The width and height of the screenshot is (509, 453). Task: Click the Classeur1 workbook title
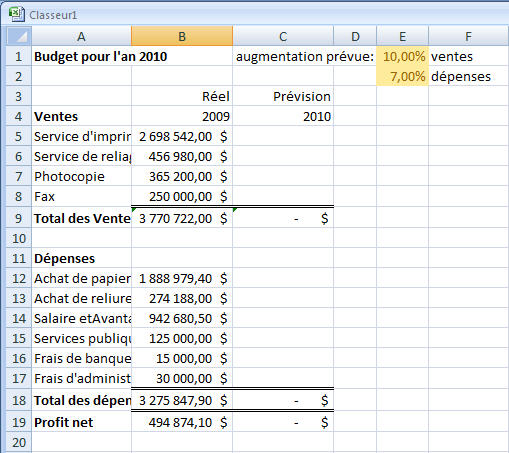pos(53,15)
